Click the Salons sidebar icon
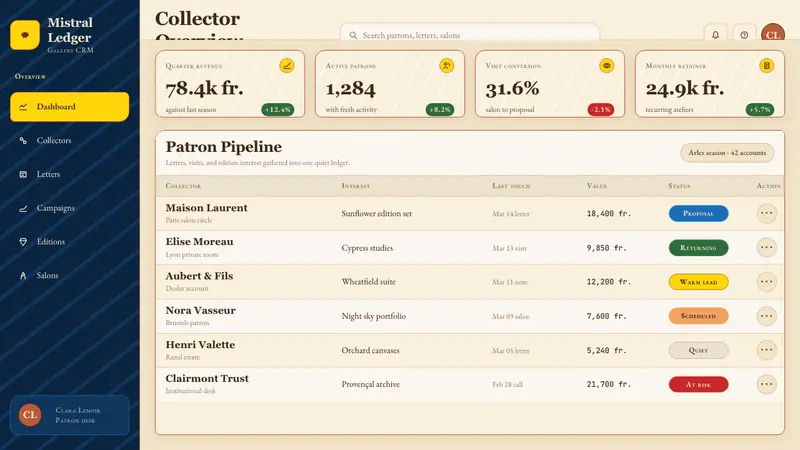 (23, 276)
